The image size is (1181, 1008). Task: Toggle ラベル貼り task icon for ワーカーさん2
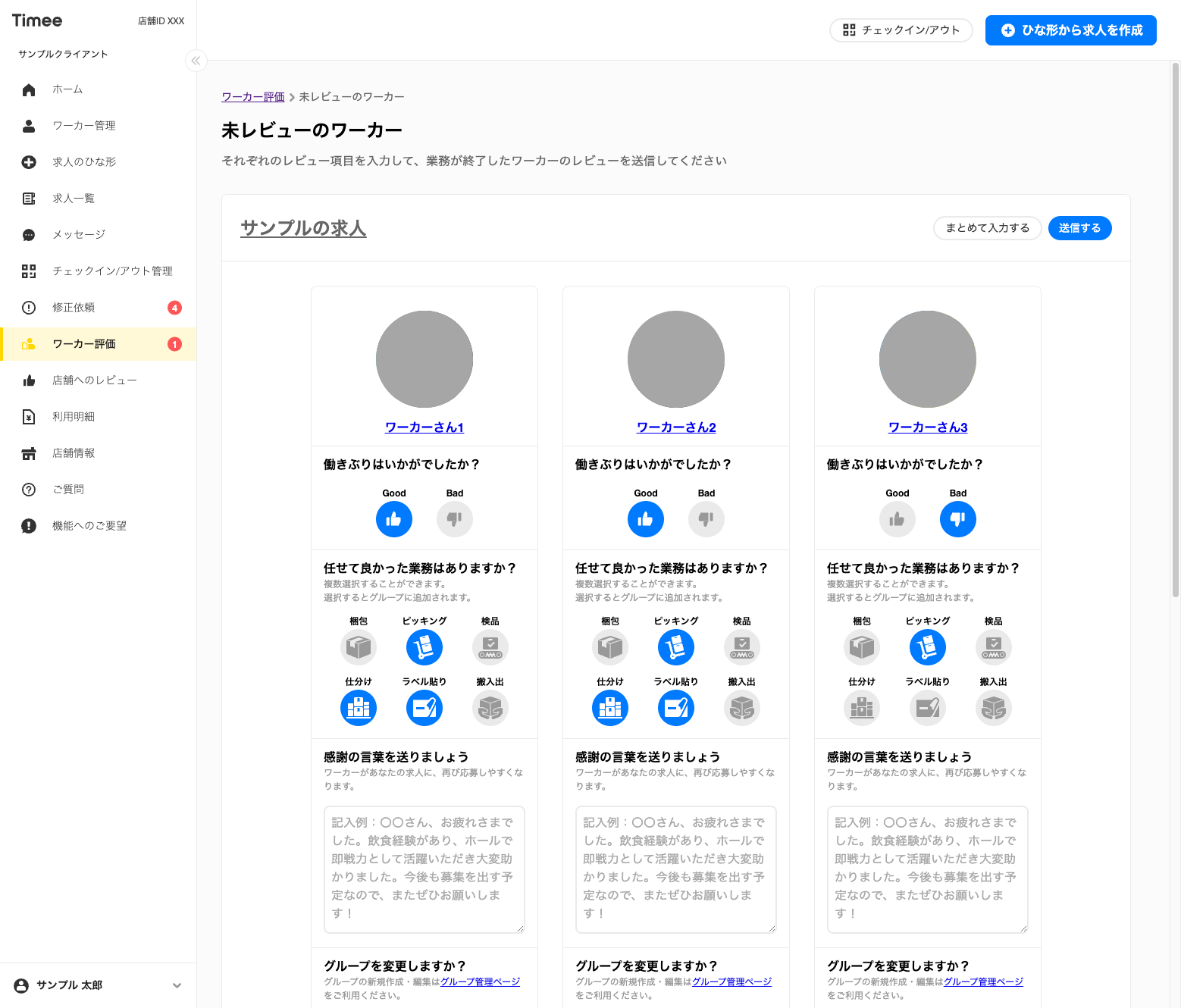(676, 708)
